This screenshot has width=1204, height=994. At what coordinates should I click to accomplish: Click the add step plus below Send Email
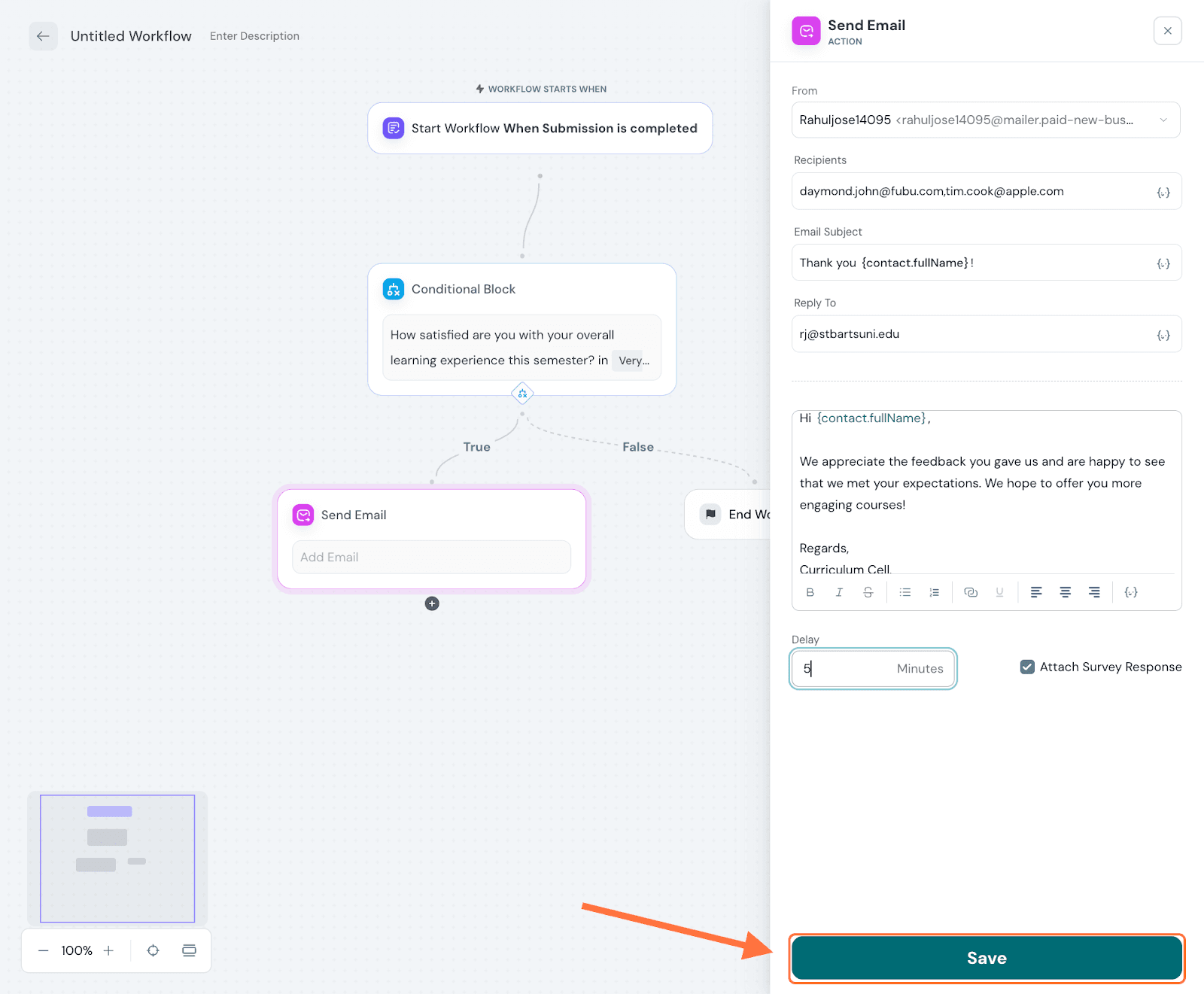click(432, 603)
